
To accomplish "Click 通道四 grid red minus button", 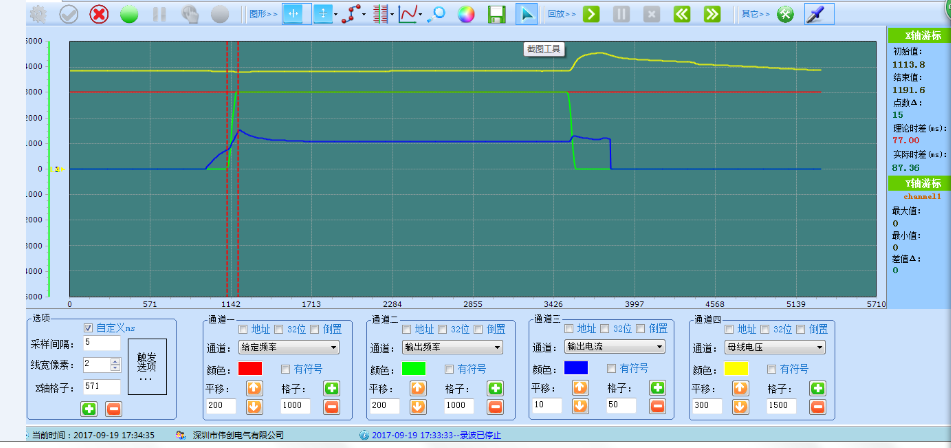I will click(818, 406).
